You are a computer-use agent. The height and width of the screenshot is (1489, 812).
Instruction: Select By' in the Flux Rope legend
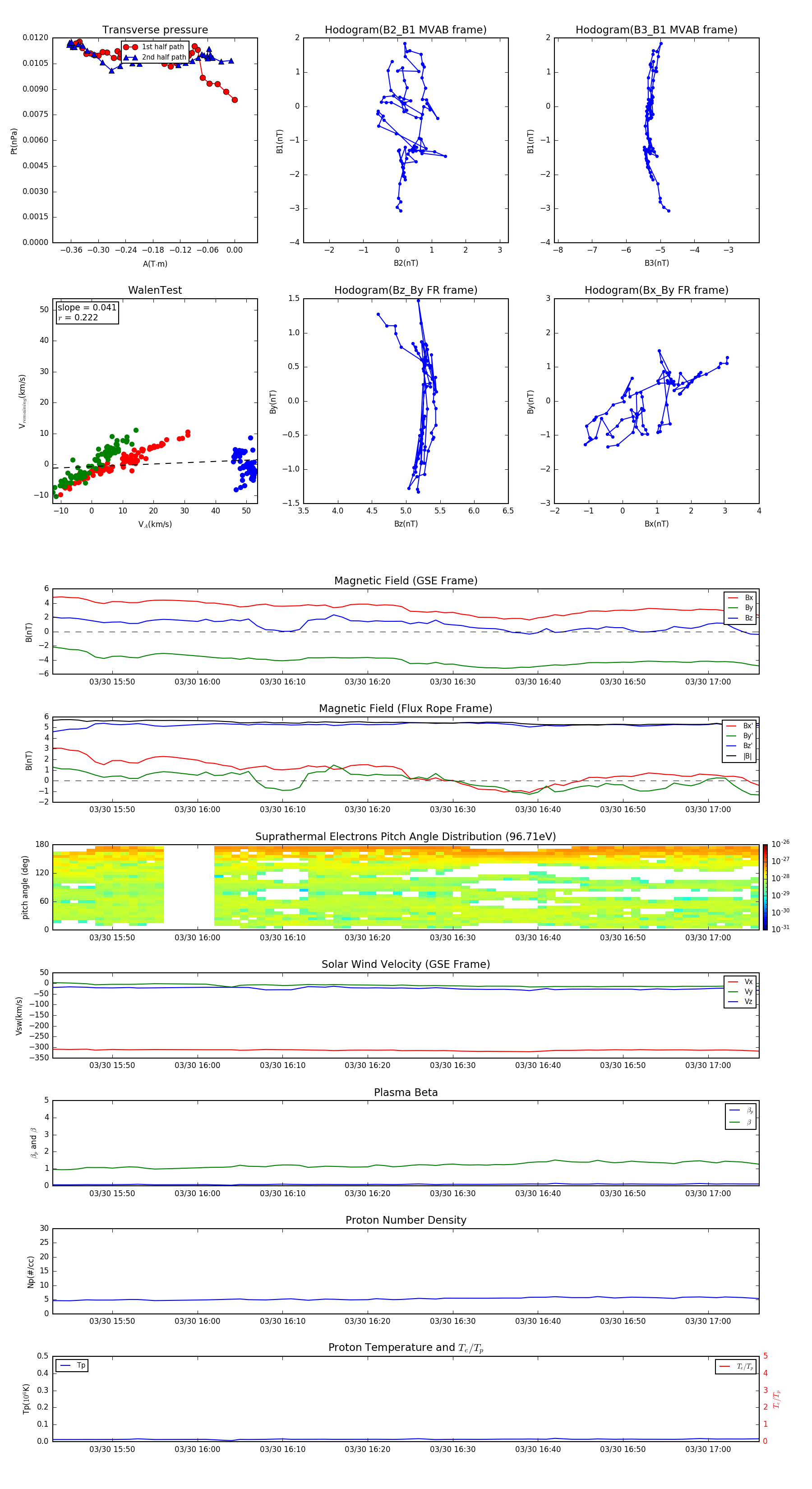click(x=739, y=736)
